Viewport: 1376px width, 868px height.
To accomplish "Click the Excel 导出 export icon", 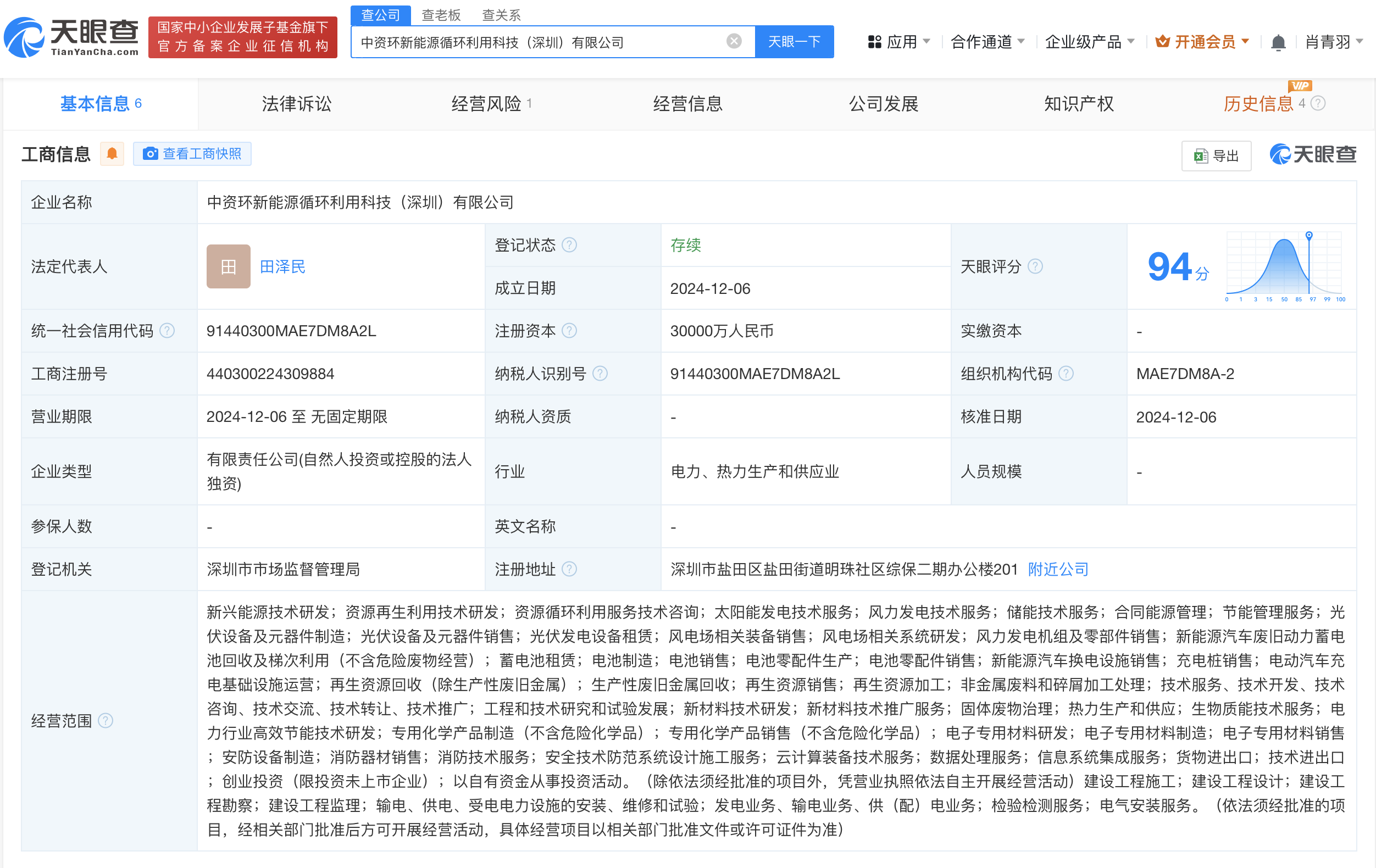I will click(x=1201, y=155).
